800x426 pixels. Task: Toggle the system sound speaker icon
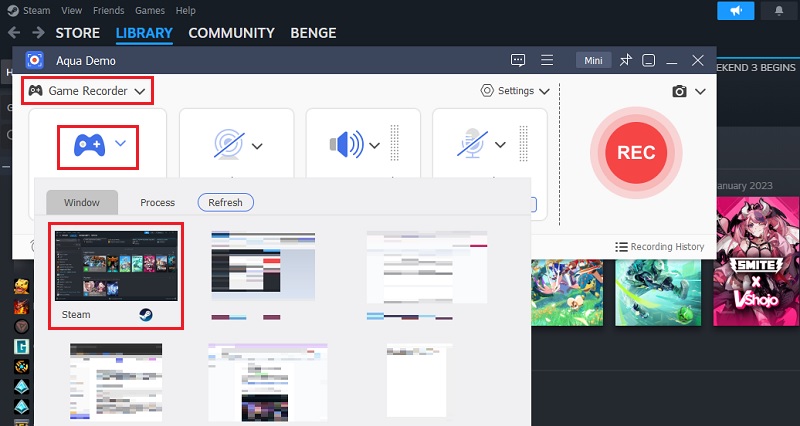coord(346,144)
